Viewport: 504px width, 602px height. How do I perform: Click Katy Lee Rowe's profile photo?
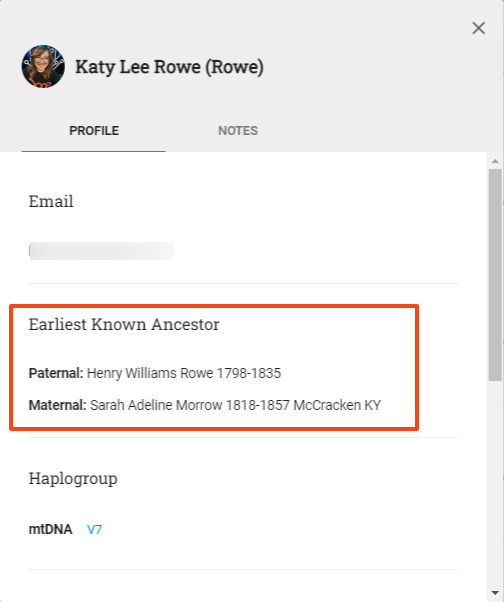(x=43, y=66)
